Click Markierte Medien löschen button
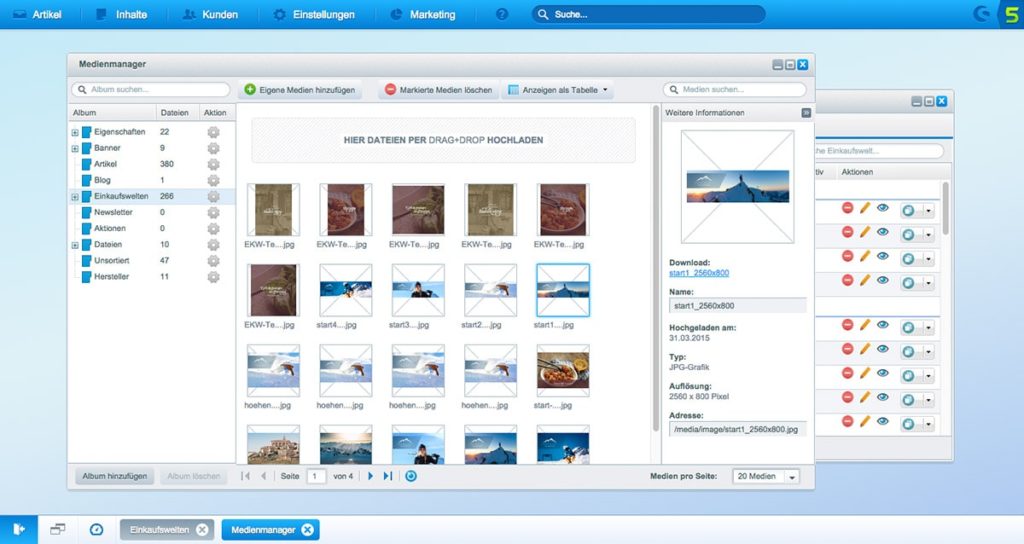Viewport: 1024px width, 544px height. click(x=439, y=90)
